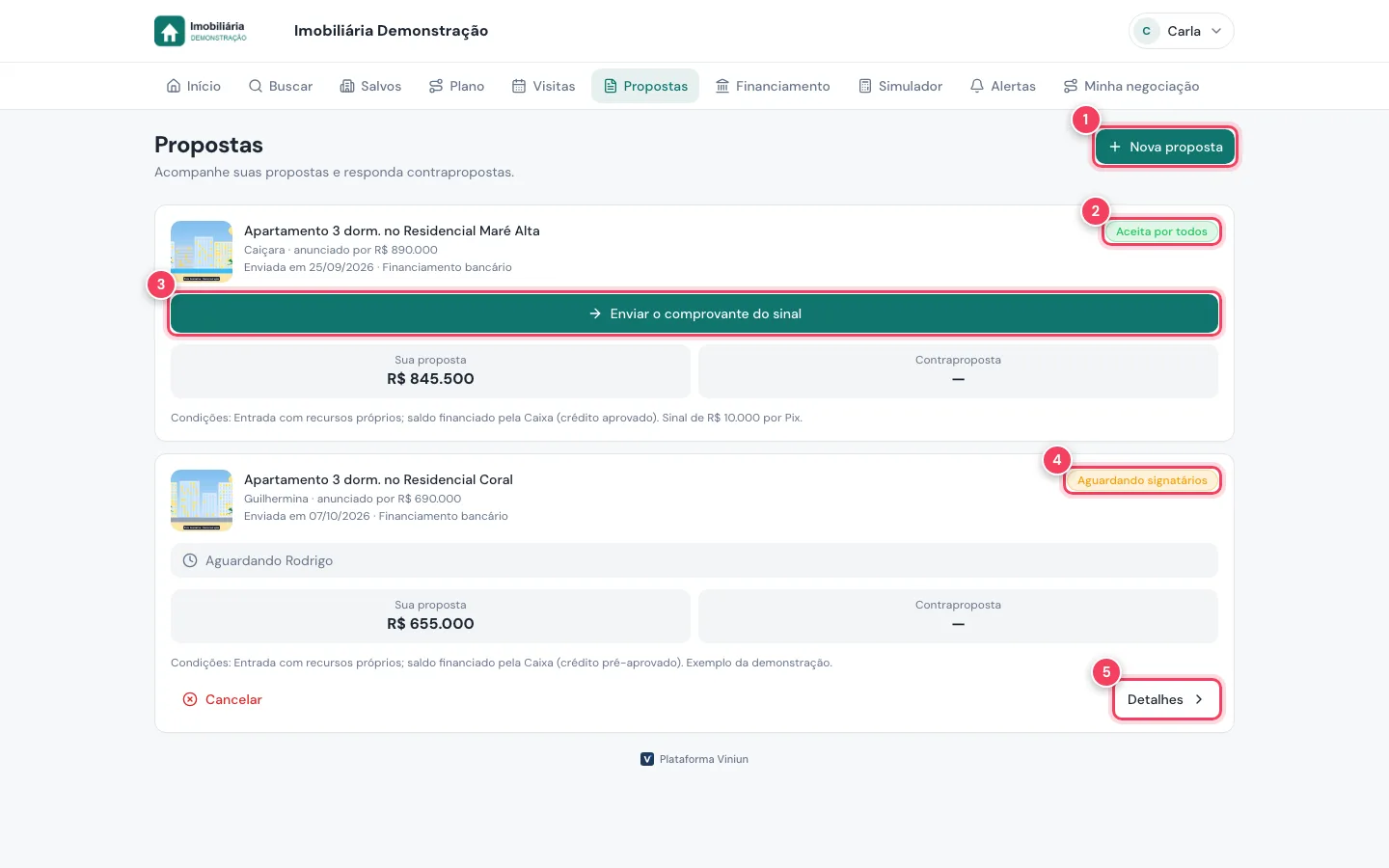Select the Propostas tab
Screen dimensions: 1389x868
coord(645,86)
